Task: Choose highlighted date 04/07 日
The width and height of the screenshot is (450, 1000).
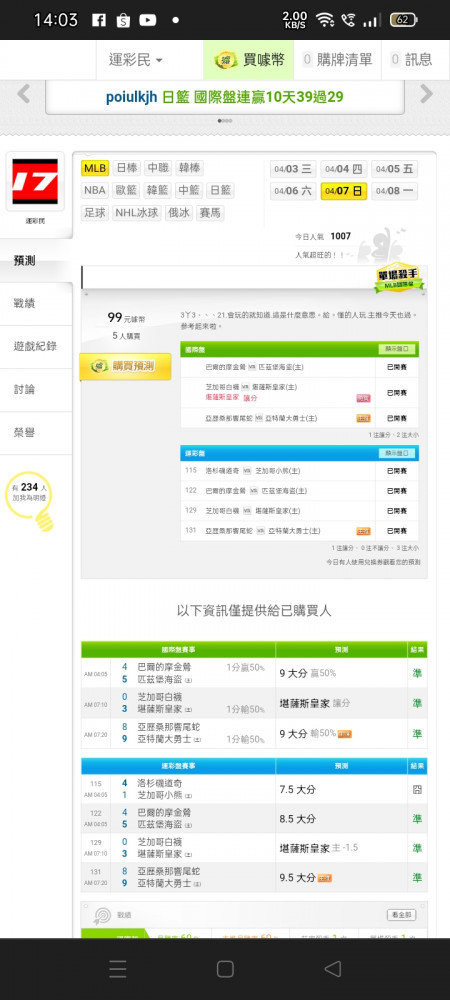Action: [x=344, y=191]
